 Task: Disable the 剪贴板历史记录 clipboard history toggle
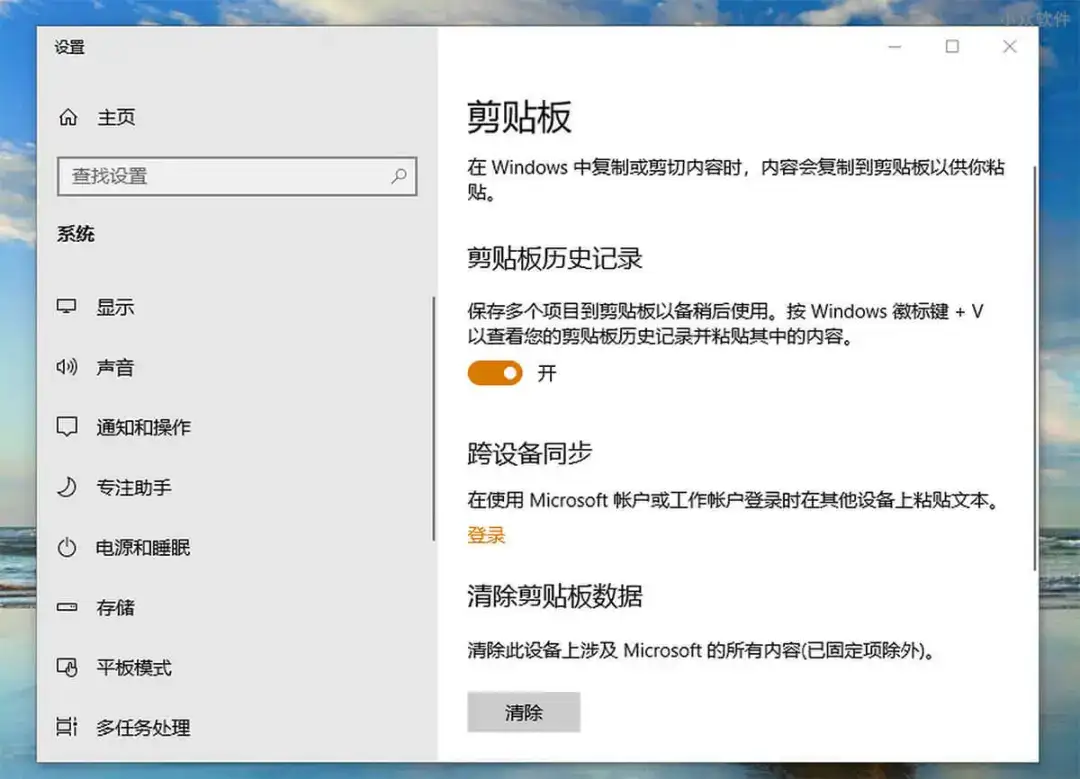pos(494,372)
